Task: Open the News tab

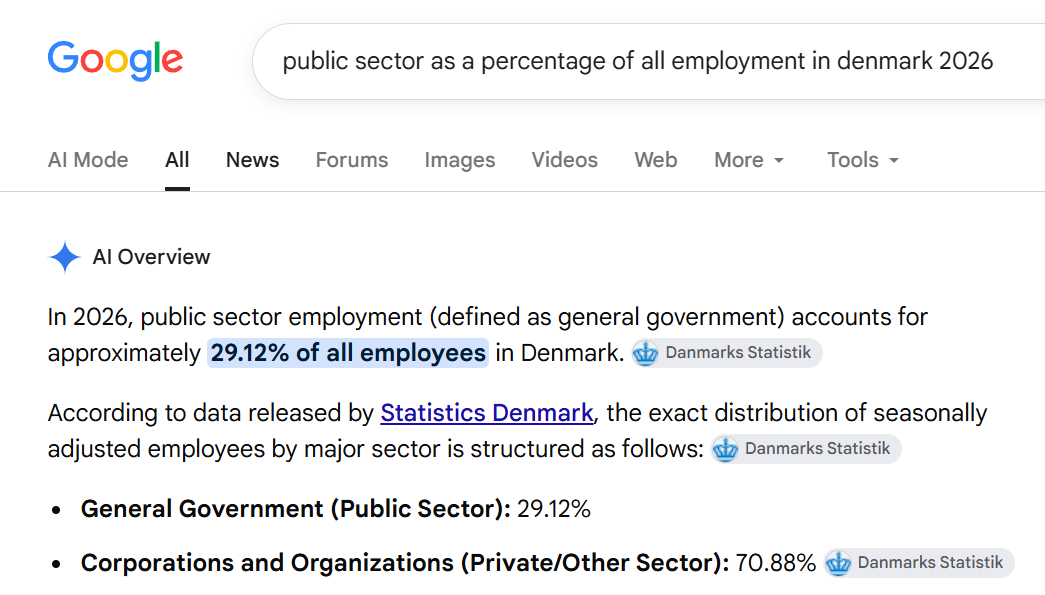Action: [253, 160]
